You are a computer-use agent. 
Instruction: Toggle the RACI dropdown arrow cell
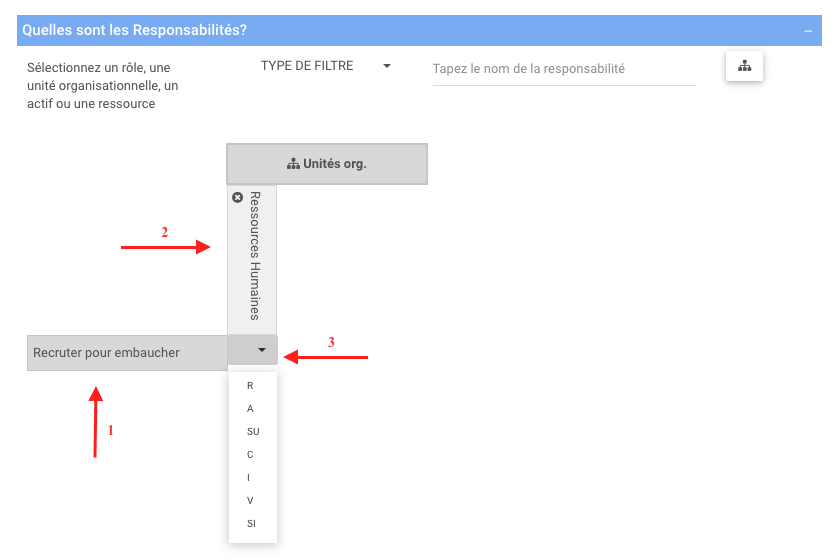point(261,350)
